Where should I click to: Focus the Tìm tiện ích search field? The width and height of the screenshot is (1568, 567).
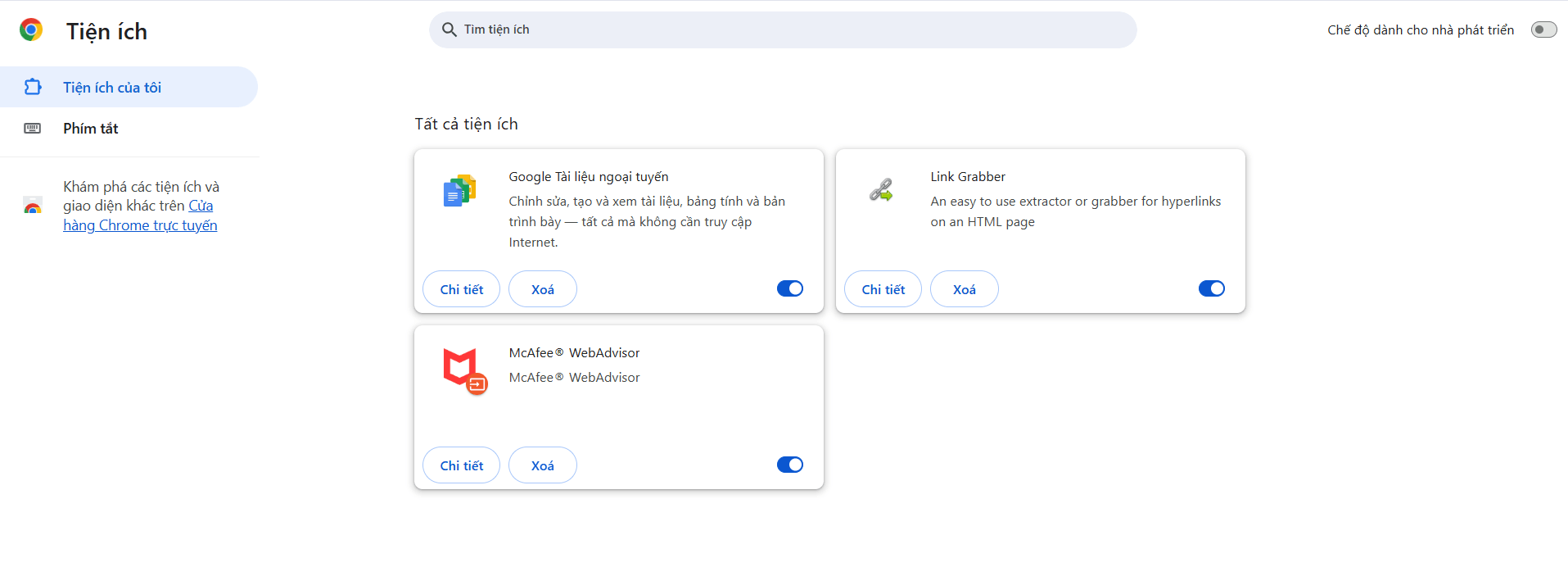pos(783,29)
